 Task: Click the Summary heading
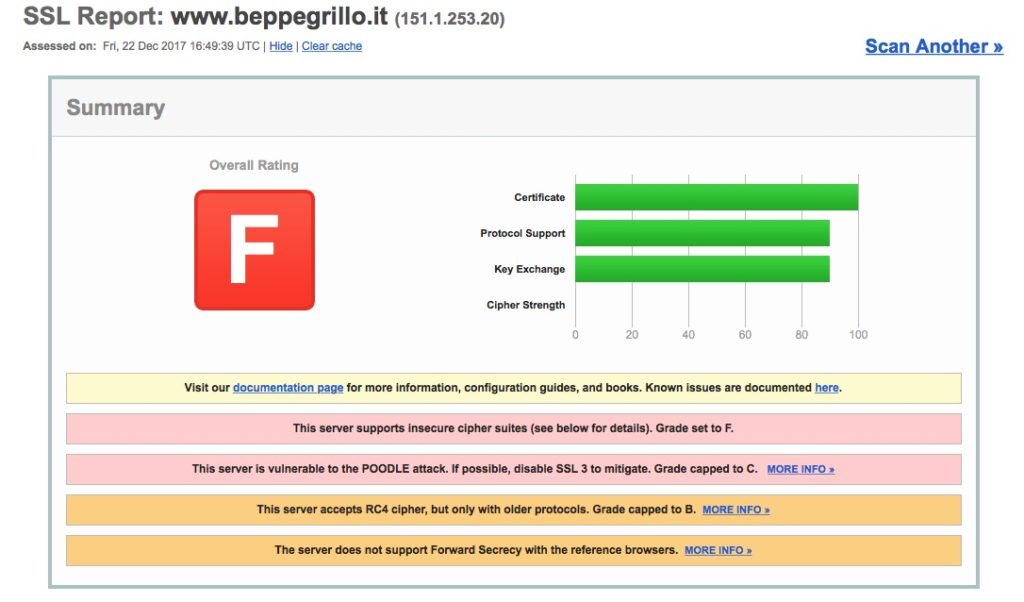pyautogui.click(x=116, y=108)
